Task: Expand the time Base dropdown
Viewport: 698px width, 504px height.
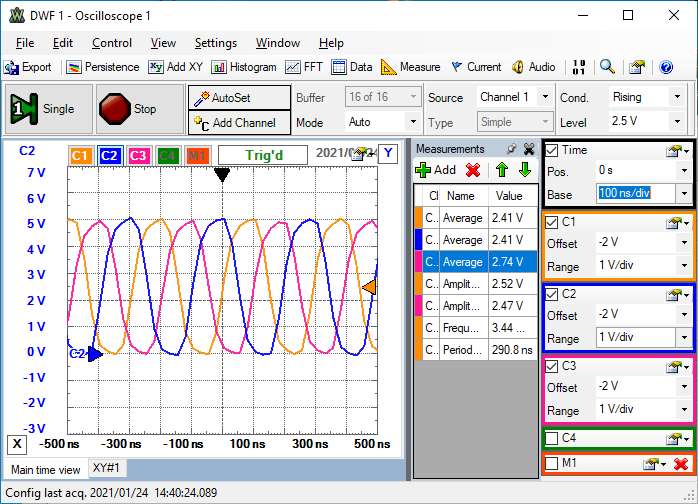Action: pyautogui.click(x=683, y=193)
